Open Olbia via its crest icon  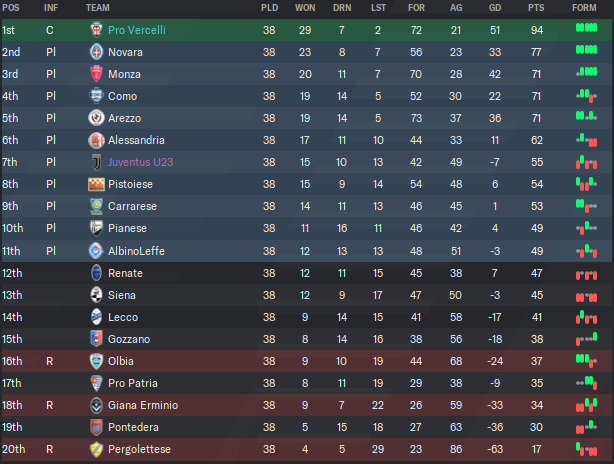coord(96,361)
